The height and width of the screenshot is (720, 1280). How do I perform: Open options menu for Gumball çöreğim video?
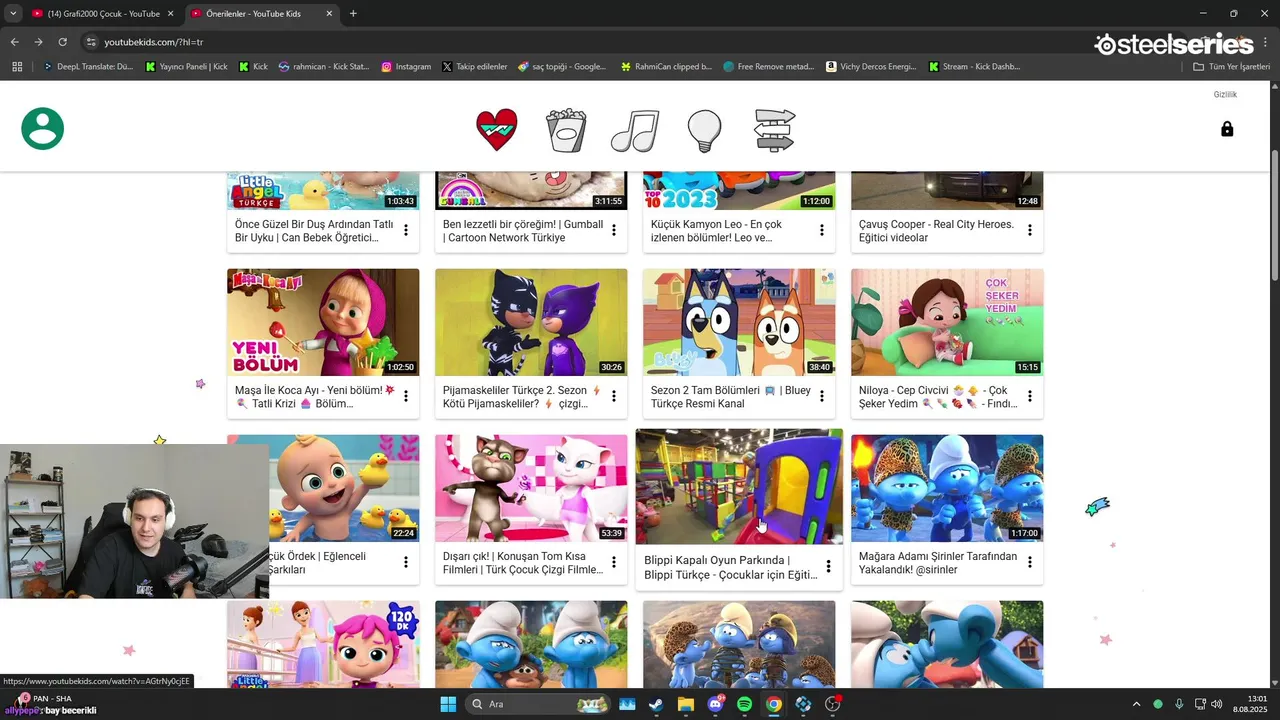[x=614, y=231]
